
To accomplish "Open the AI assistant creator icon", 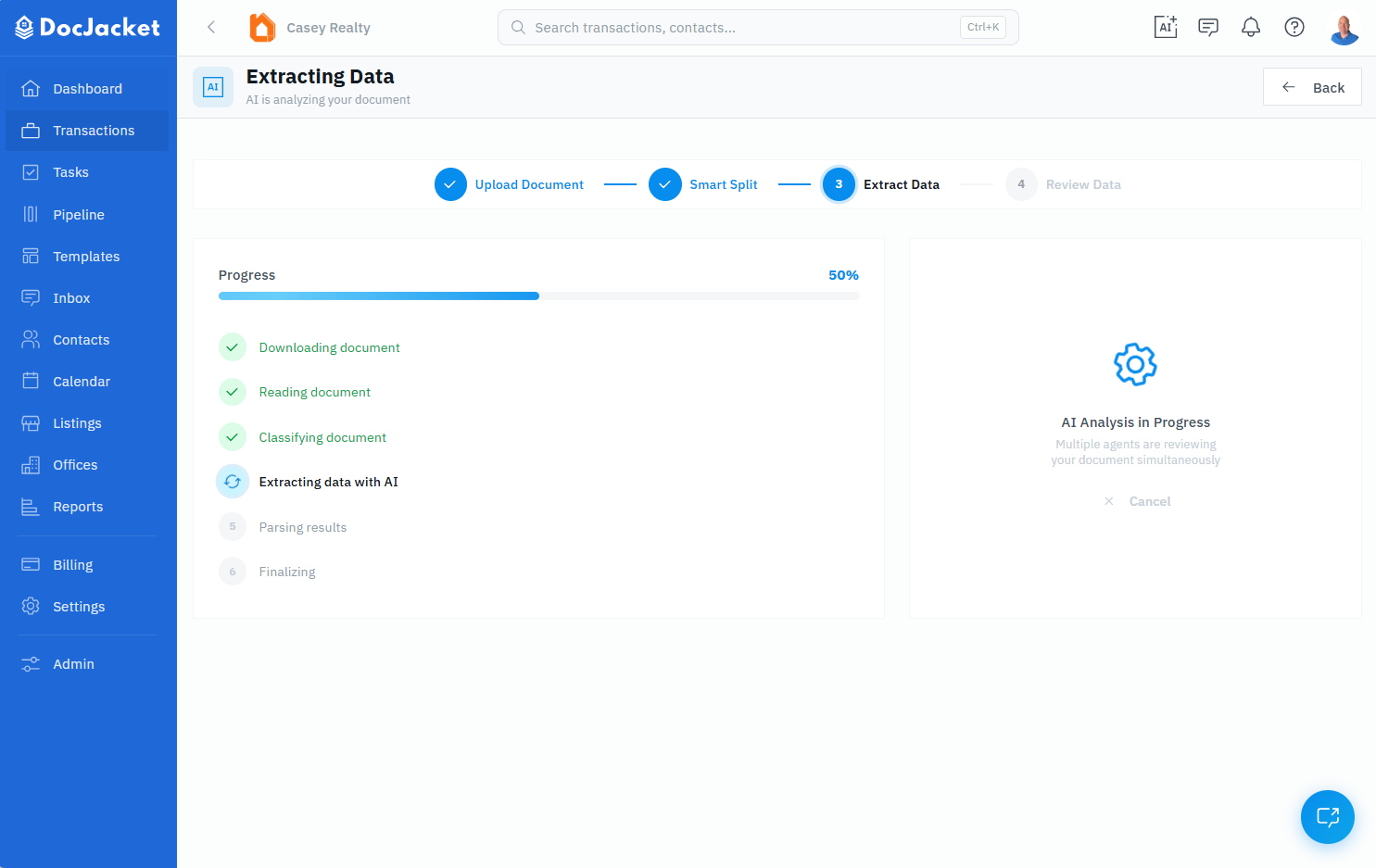I will (x=1165, y=27).
